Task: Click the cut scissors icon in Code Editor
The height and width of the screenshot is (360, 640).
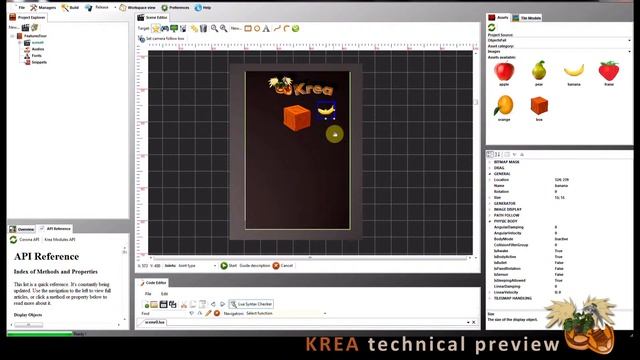Action: coord(184,304)
